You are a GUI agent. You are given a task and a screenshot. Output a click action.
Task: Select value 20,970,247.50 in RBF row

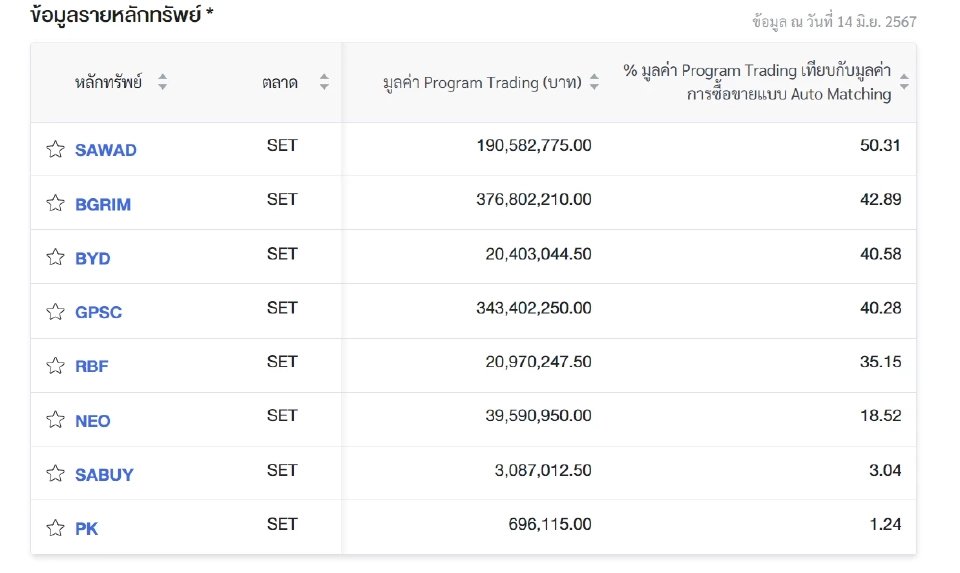[x=538, y=362]
